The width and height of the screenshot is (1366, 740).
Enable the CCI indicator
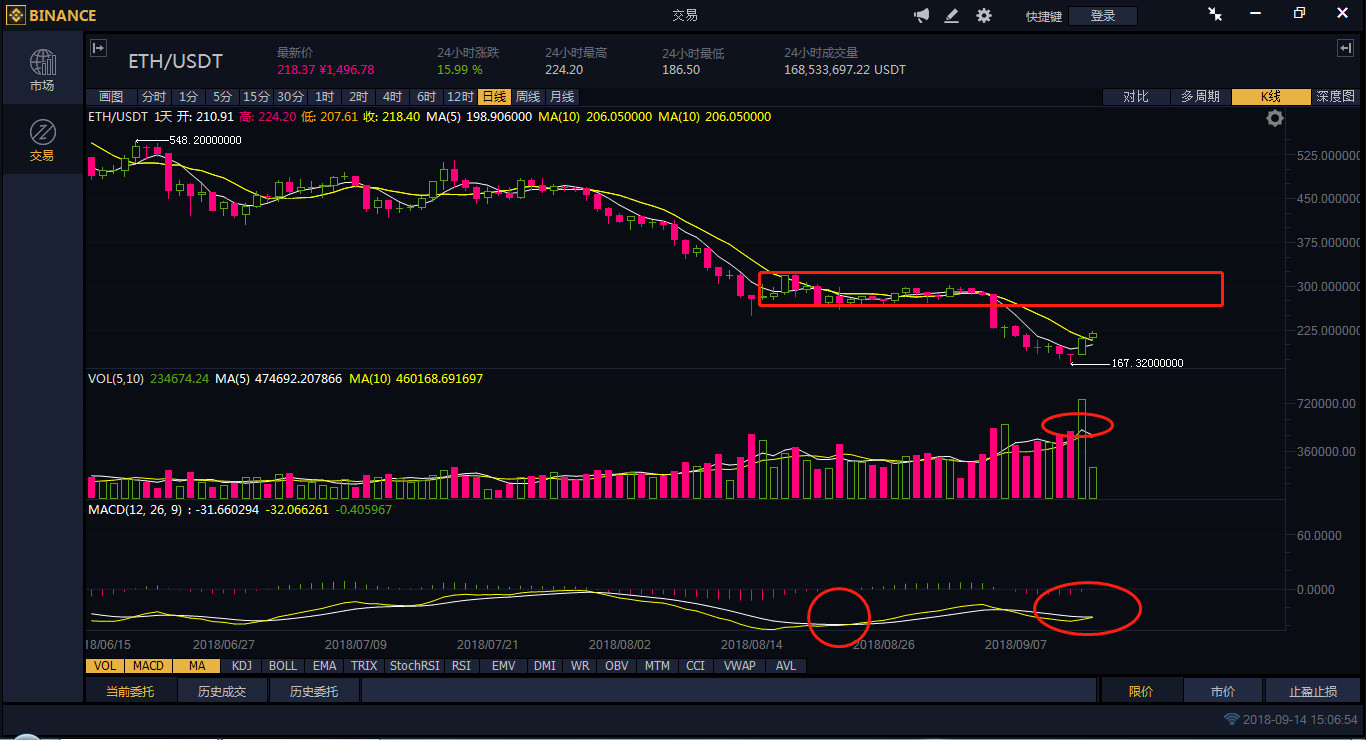695,665
